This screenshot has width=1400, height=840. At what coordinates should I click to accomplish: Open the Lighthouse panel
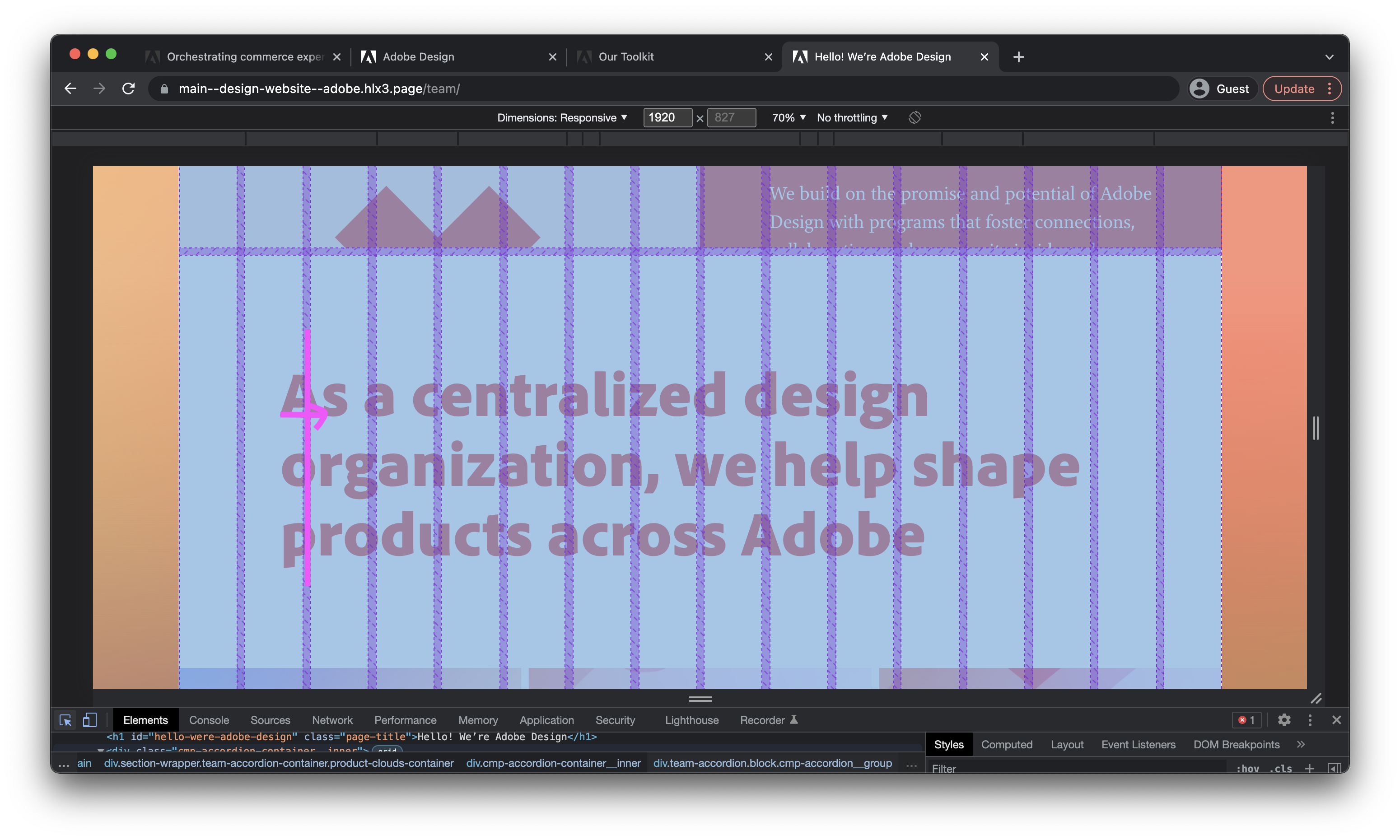691,720
